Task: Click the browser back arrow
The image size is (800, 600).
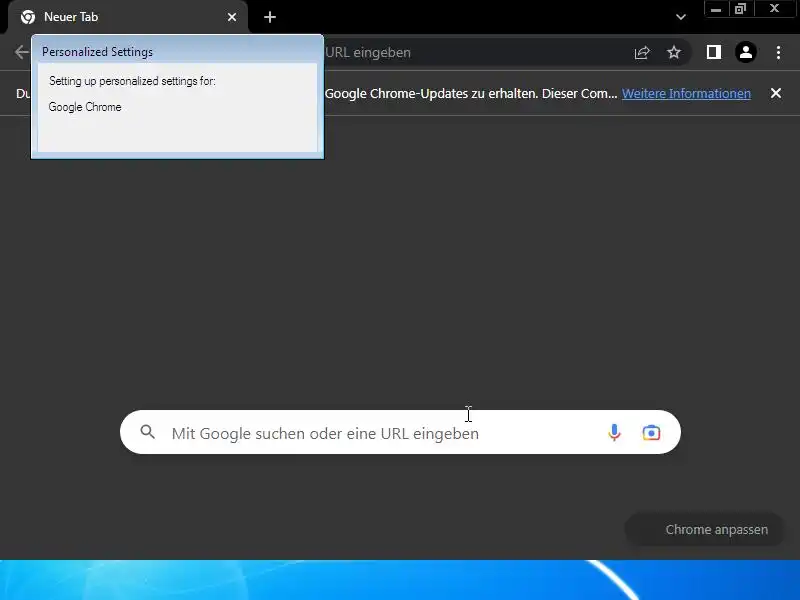Action: pyautogui.click(x=21, y=52)
